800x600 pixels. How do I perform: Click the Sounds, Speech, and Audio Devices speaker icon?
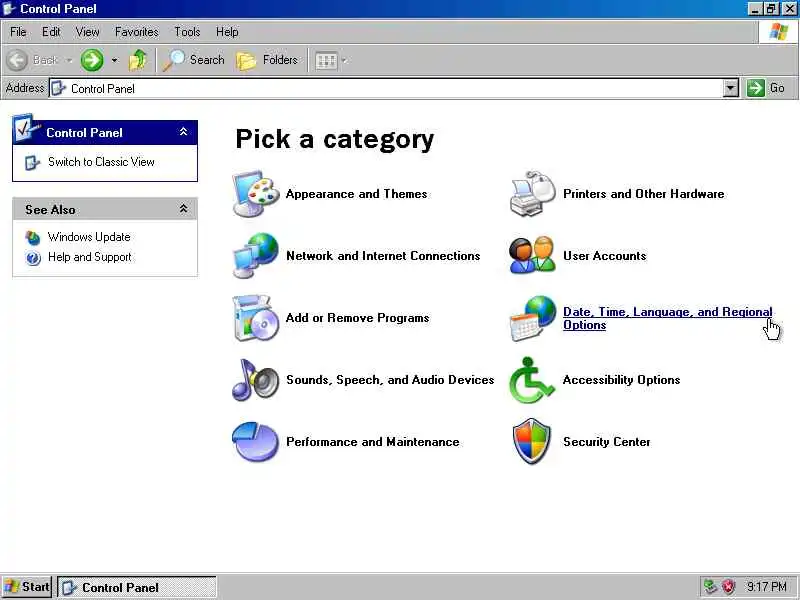click(x=256, y=380)
